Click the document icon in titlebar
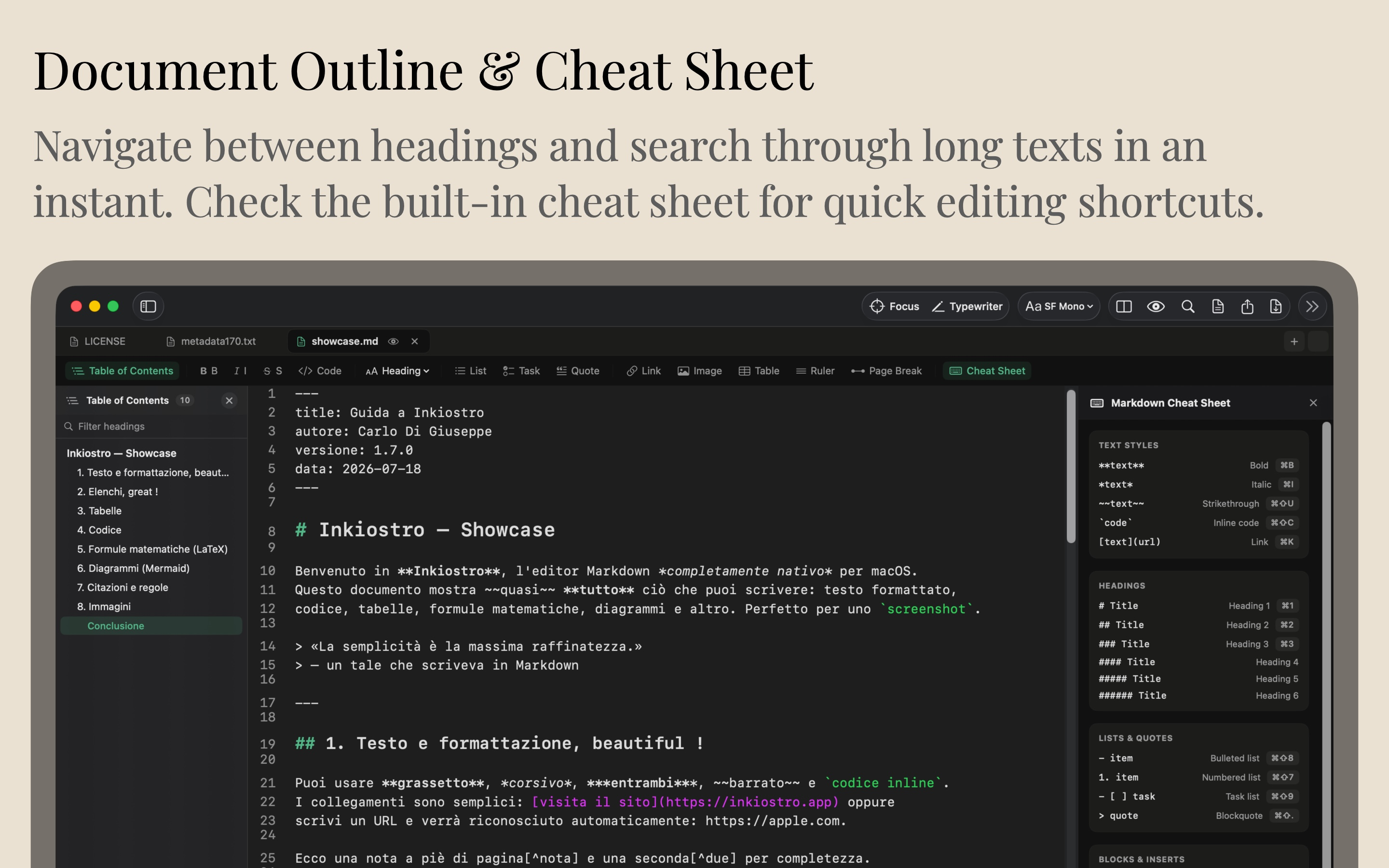 pyautogui.click(x=1217, y=307)
